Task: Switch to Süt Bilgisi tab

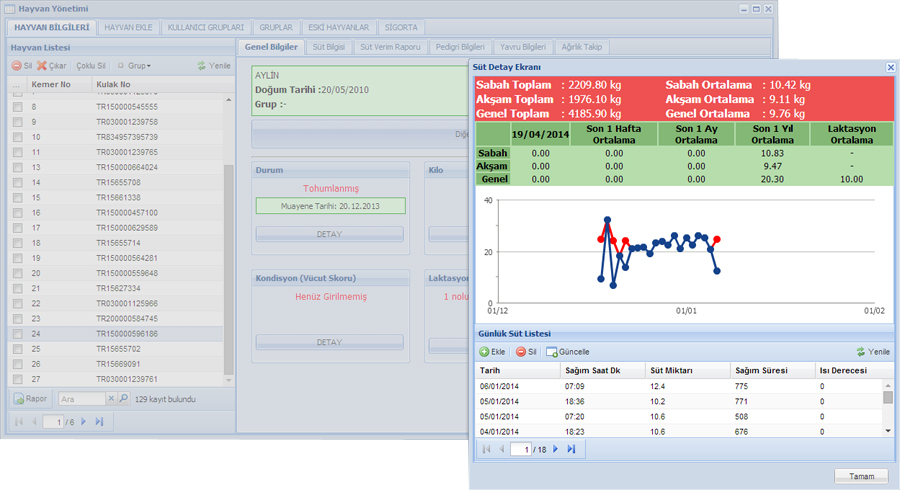Action: tap(329, 47)
